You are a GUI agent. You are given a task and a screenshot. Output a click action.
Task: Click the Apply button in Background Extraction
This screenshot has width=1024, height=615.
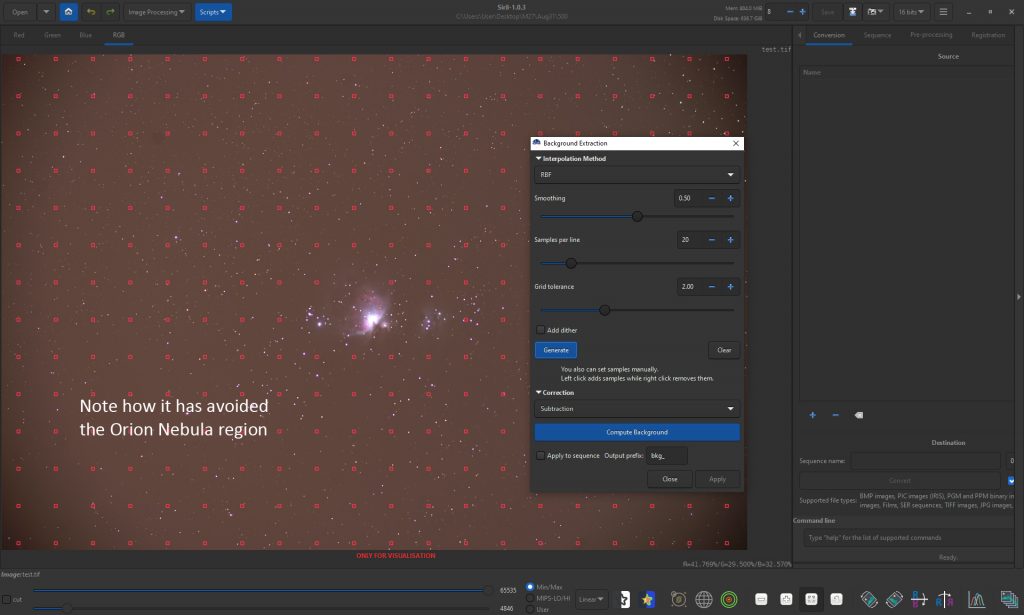717,479
